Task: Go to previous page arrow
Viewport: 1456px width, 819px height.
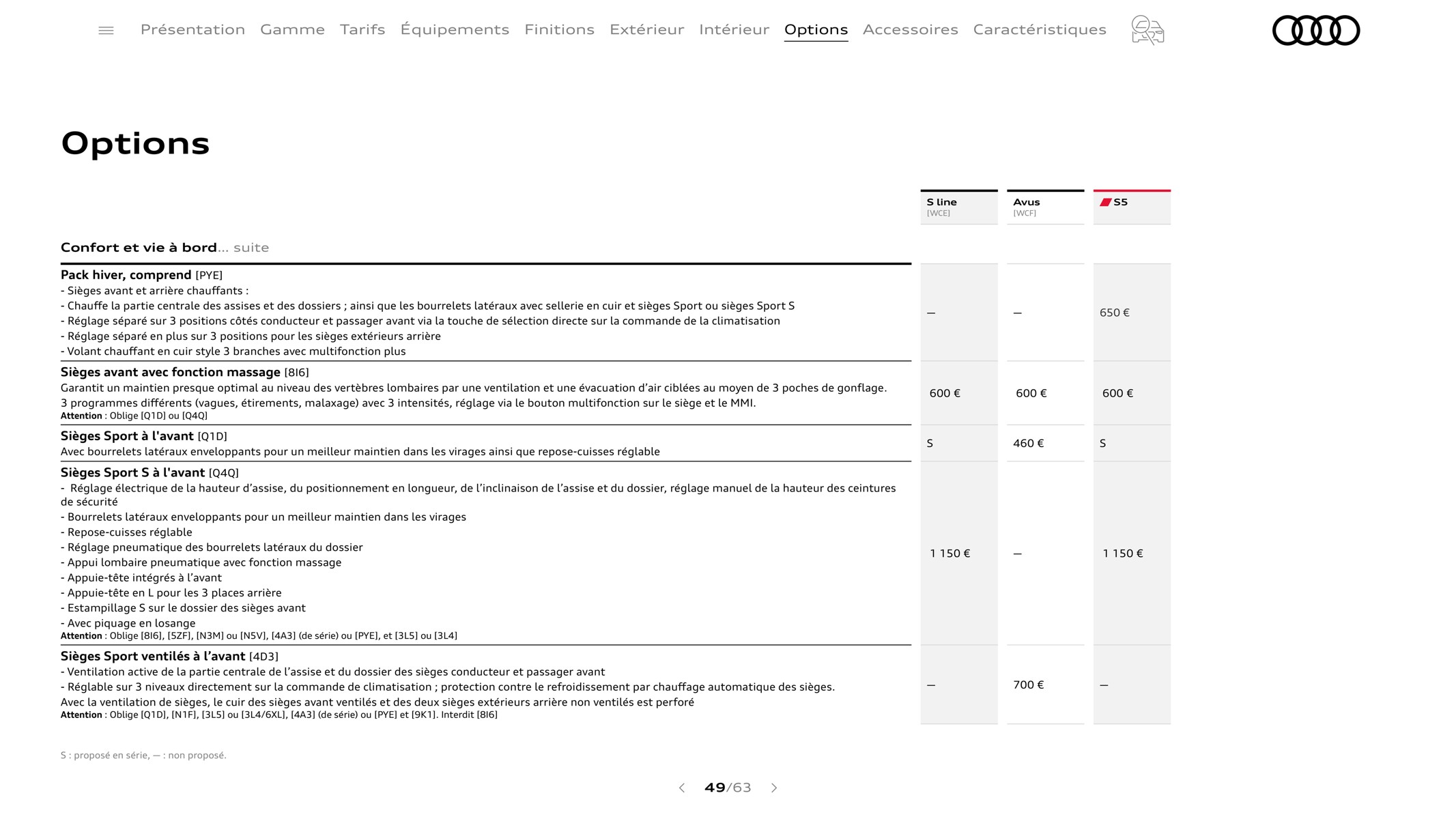Action: [x=681, y=788]
